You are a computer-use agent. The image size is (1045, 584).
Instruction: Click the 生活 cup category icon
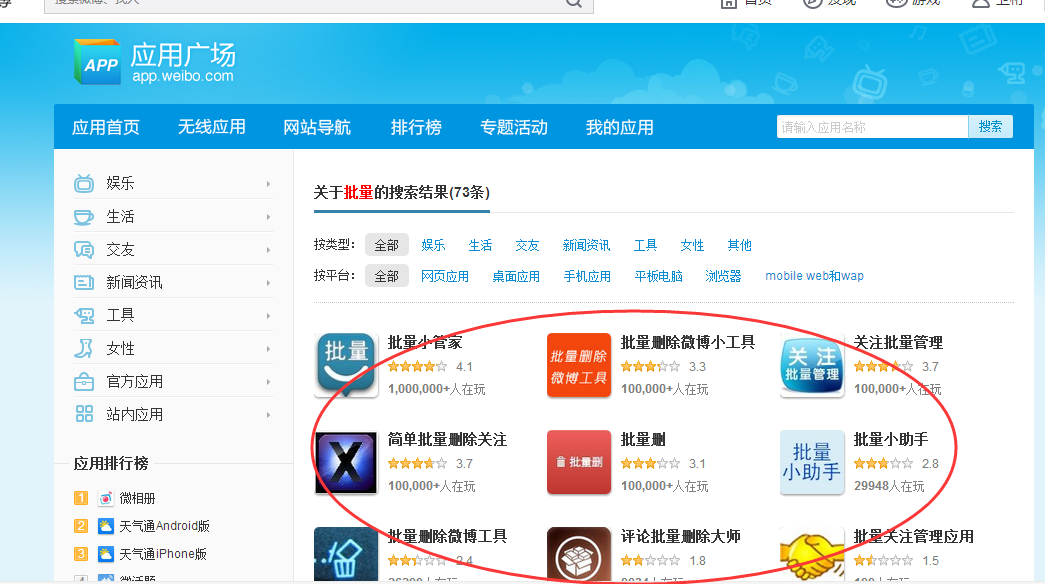click(84, 217)
